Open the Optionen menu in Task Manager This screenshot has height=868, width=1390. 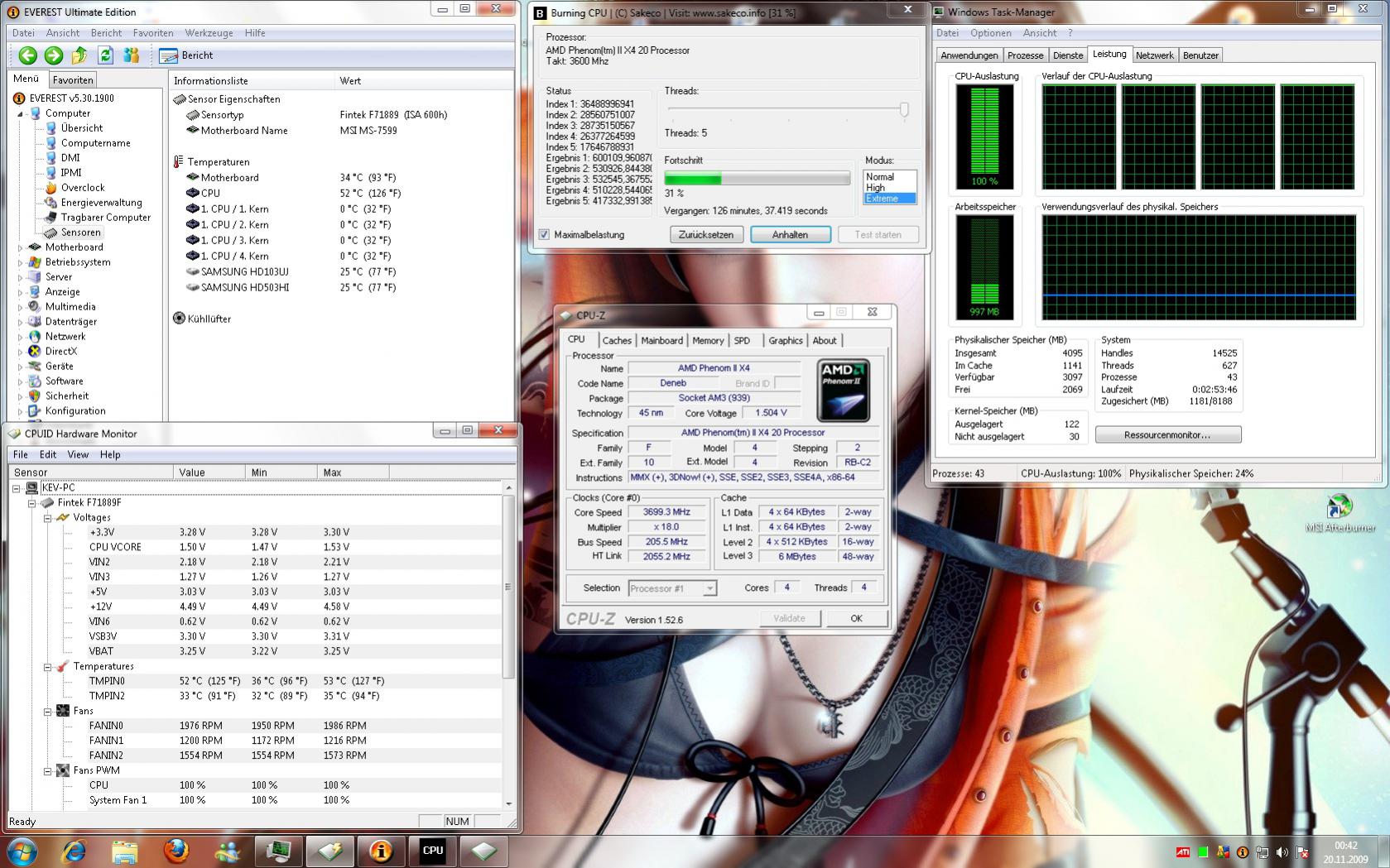tap(991, 33)
